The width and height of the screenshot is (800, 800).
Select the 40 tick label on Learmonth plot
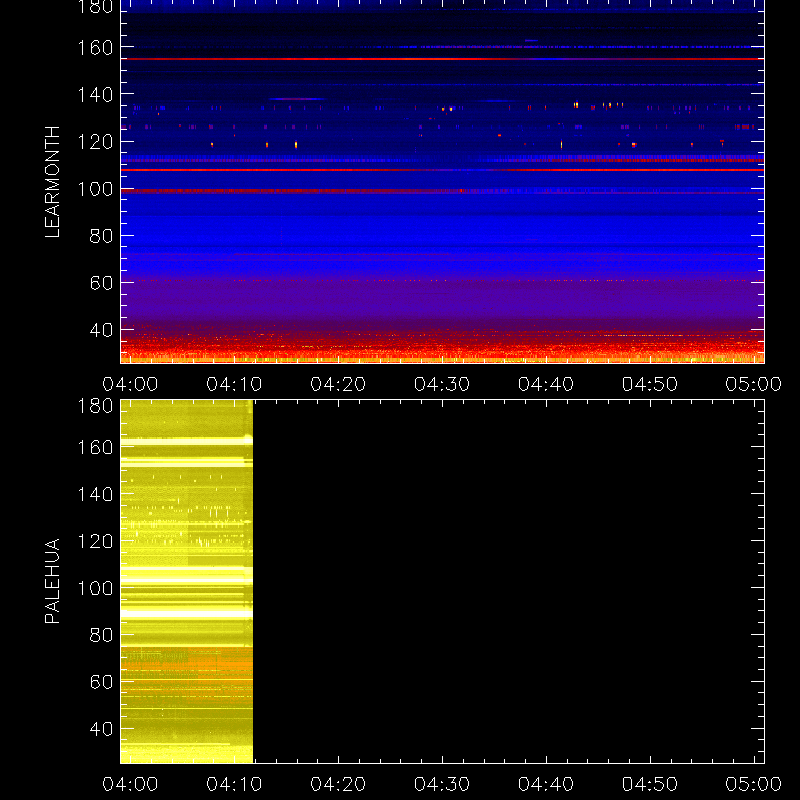pyautogui.click(x=101, y=330)
